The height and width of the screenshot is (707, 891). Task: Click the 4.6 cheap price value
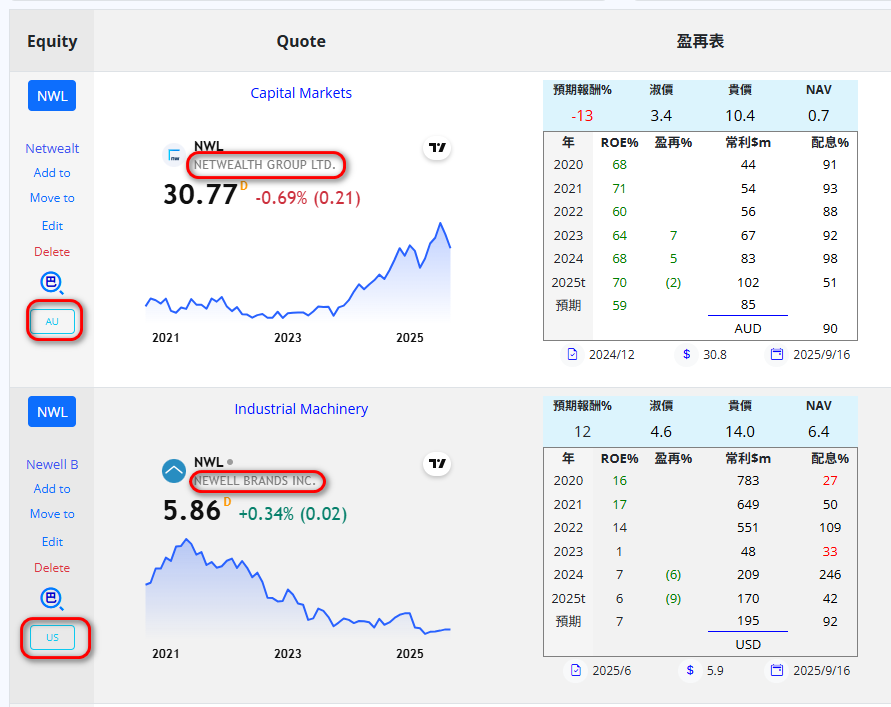[x=661, y=432]
